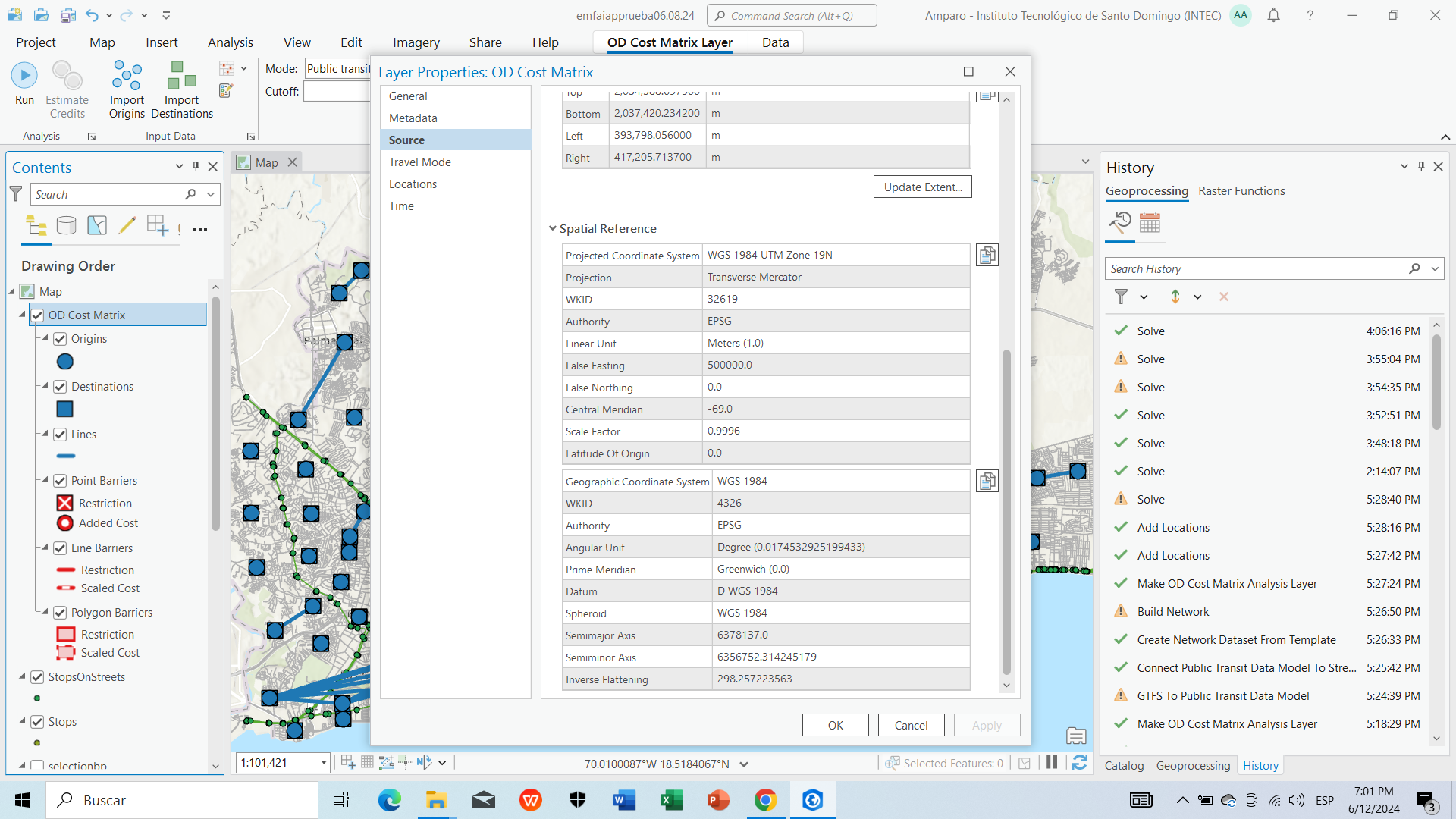
Task: Collapse the Point Barriers group
Action: 45,480
